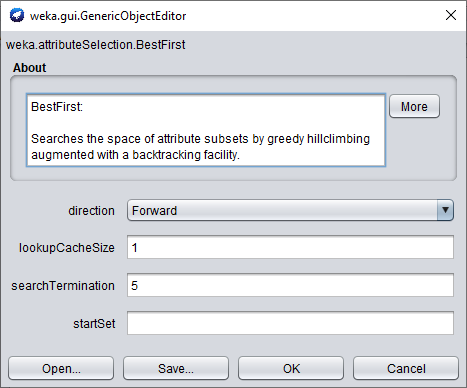Confirm settings with OK button
This screenshot has width=467, height=388.
[291, 368]
